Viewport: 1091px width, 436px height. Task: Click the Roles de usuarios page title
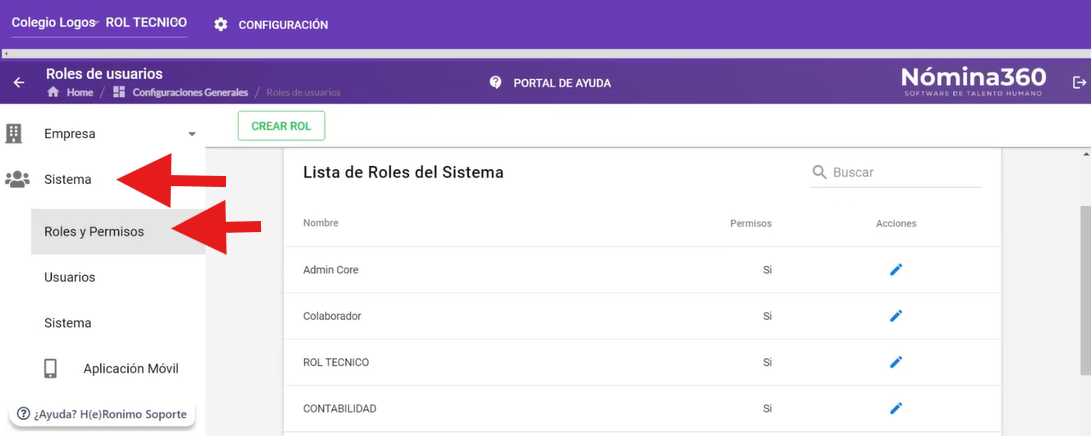tap(104, 74)
